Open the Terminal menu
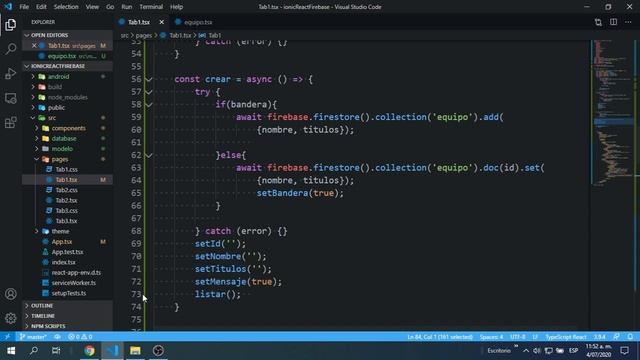 [x=151, y=7]
